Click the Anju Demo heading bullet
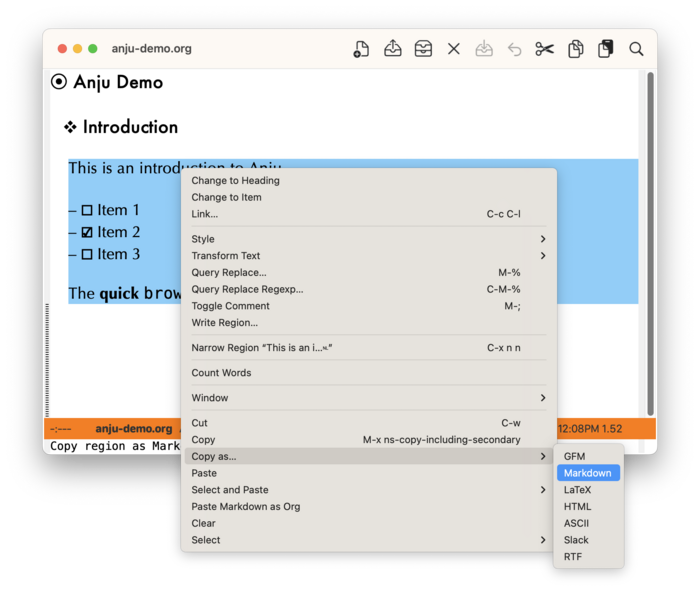700x589 pixels. pos(59,82)
